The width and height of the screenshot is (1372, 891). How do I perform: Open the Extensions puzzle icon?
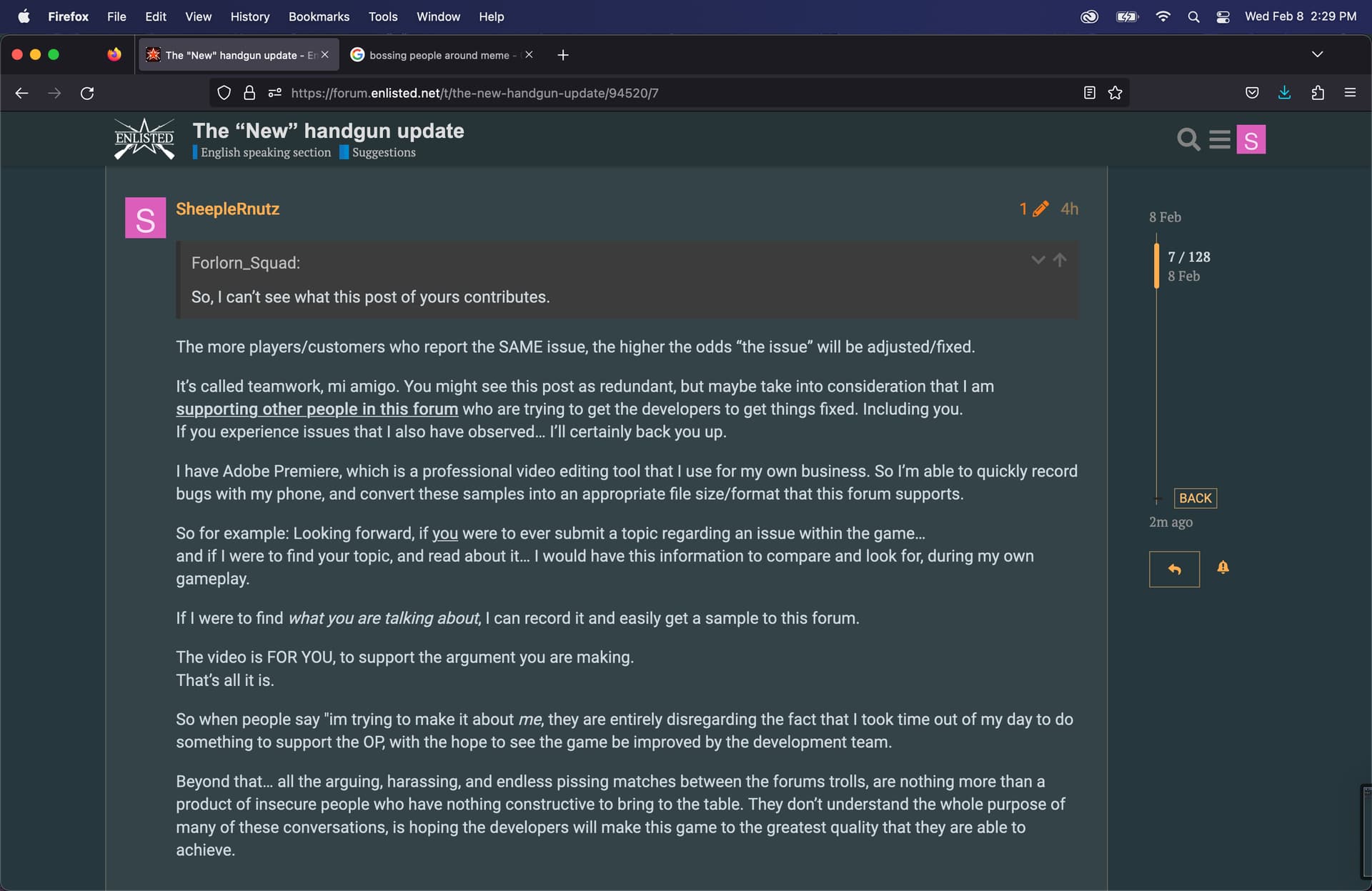click(x=1318, y=93)
